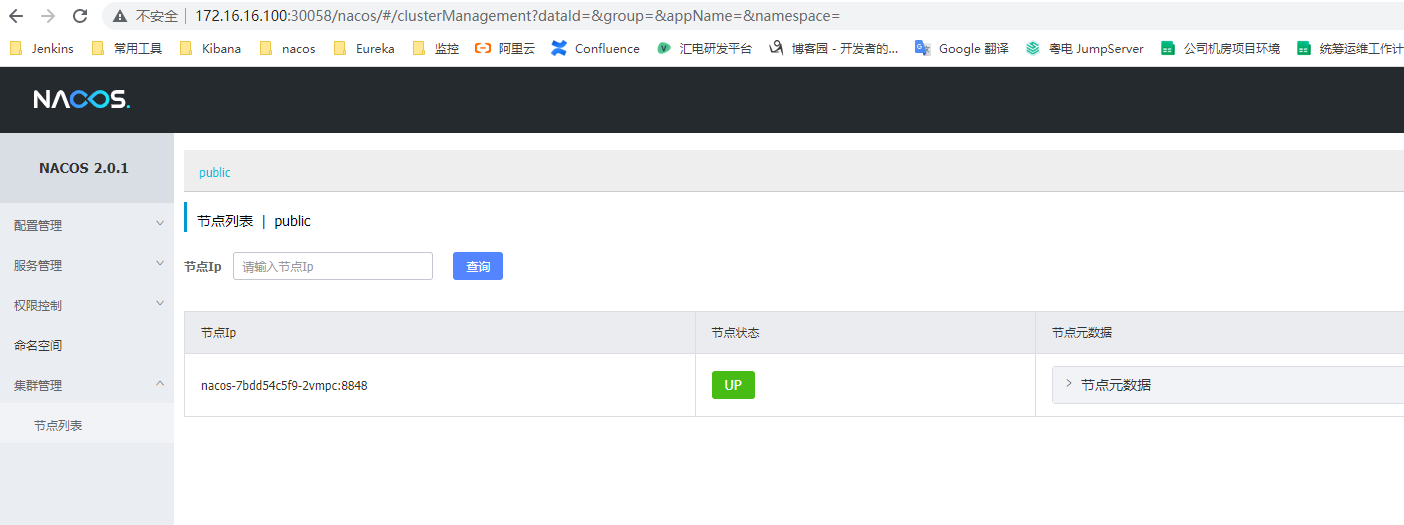Click the browser back arrow
Screen dimensions: 1404x525
pos(16,16)
